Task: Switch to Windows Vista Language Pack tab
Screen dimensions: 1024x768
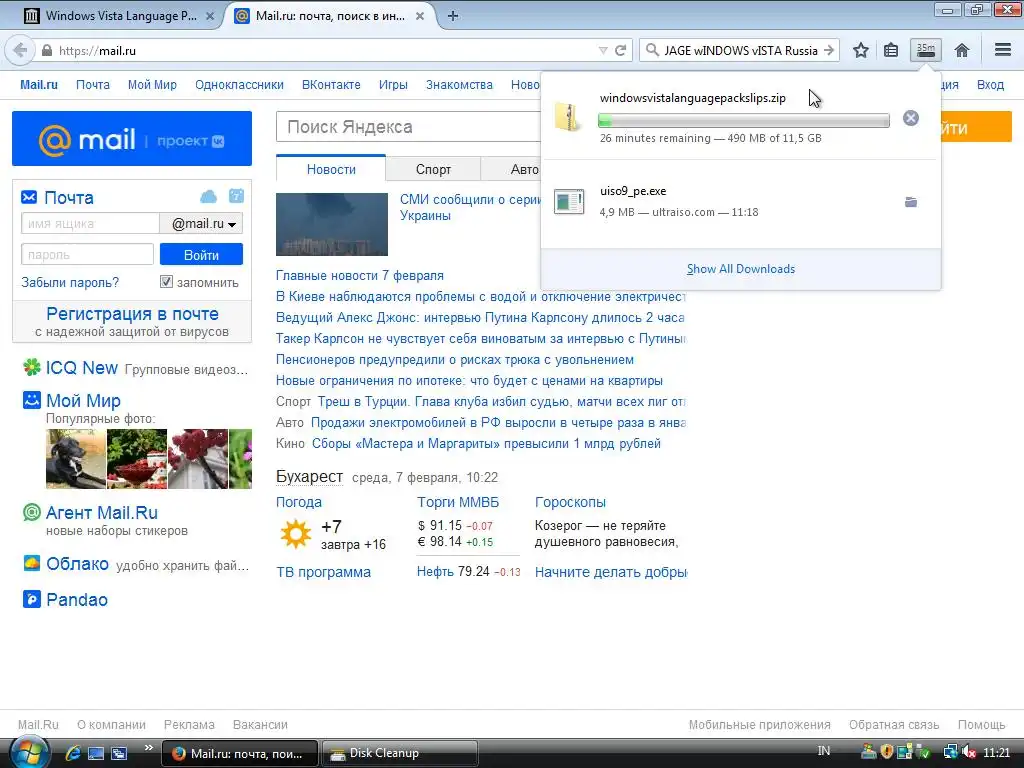Action: tap(121, 16)
